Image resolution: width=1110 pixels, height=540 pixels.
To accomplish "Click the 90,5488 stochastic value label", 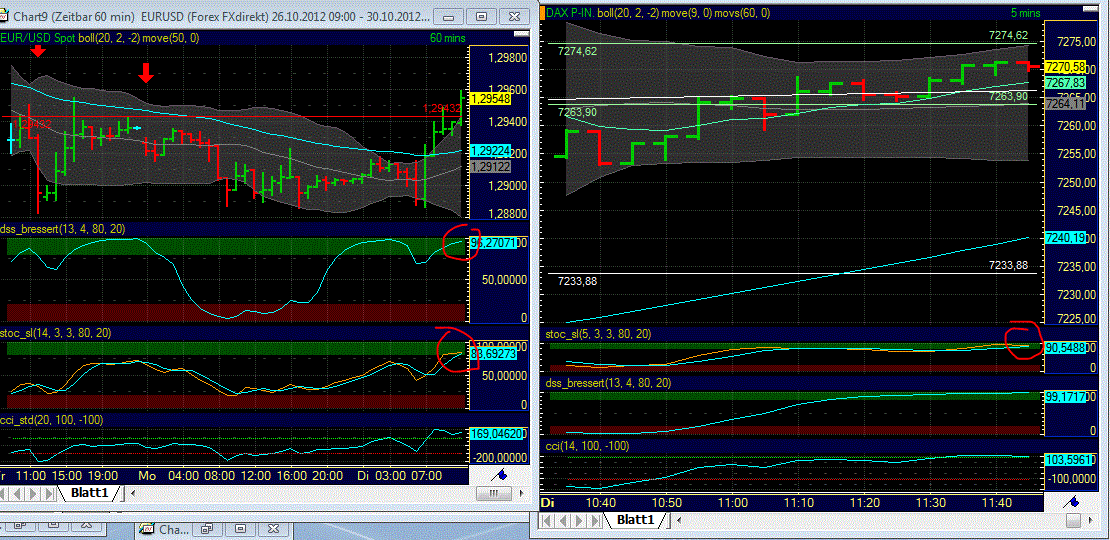I will click(1065, 349).
